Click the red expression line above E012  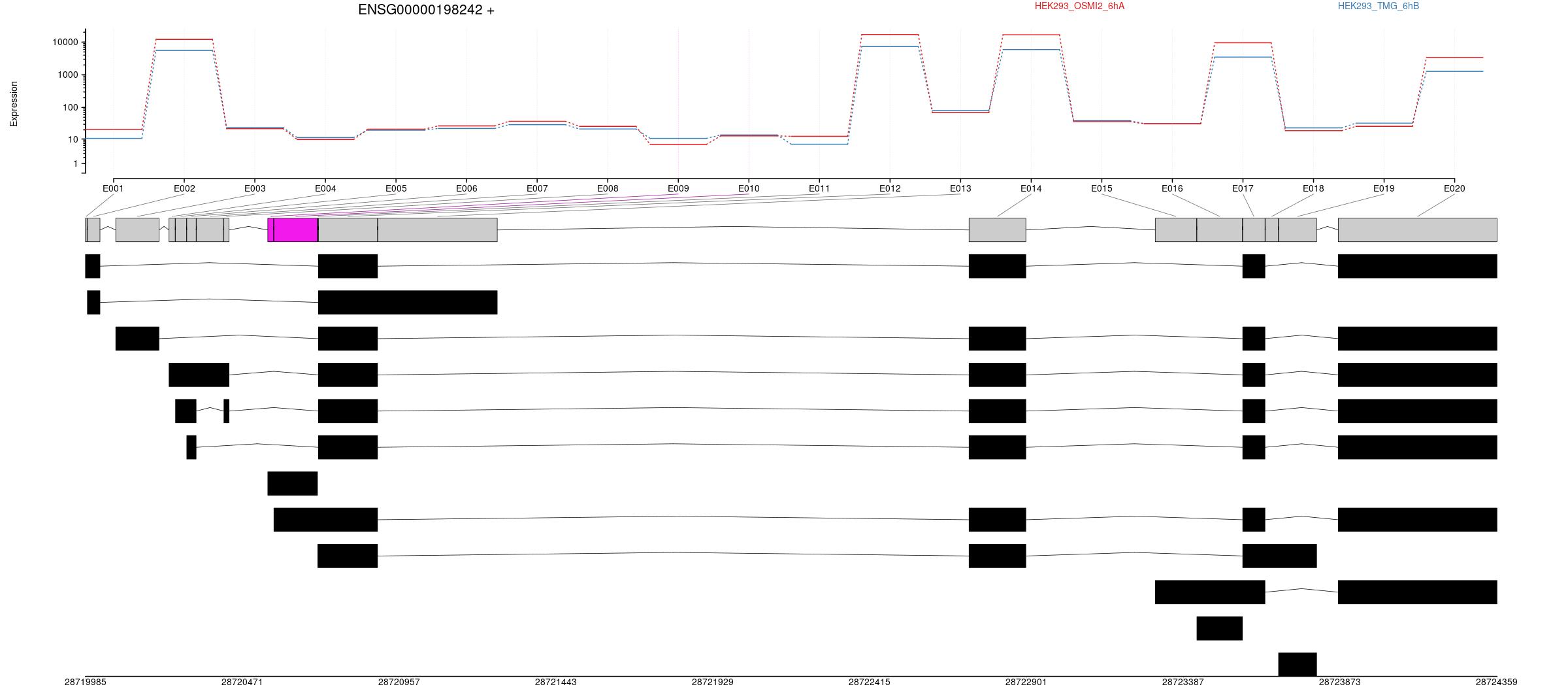click(x=890, y=35)
